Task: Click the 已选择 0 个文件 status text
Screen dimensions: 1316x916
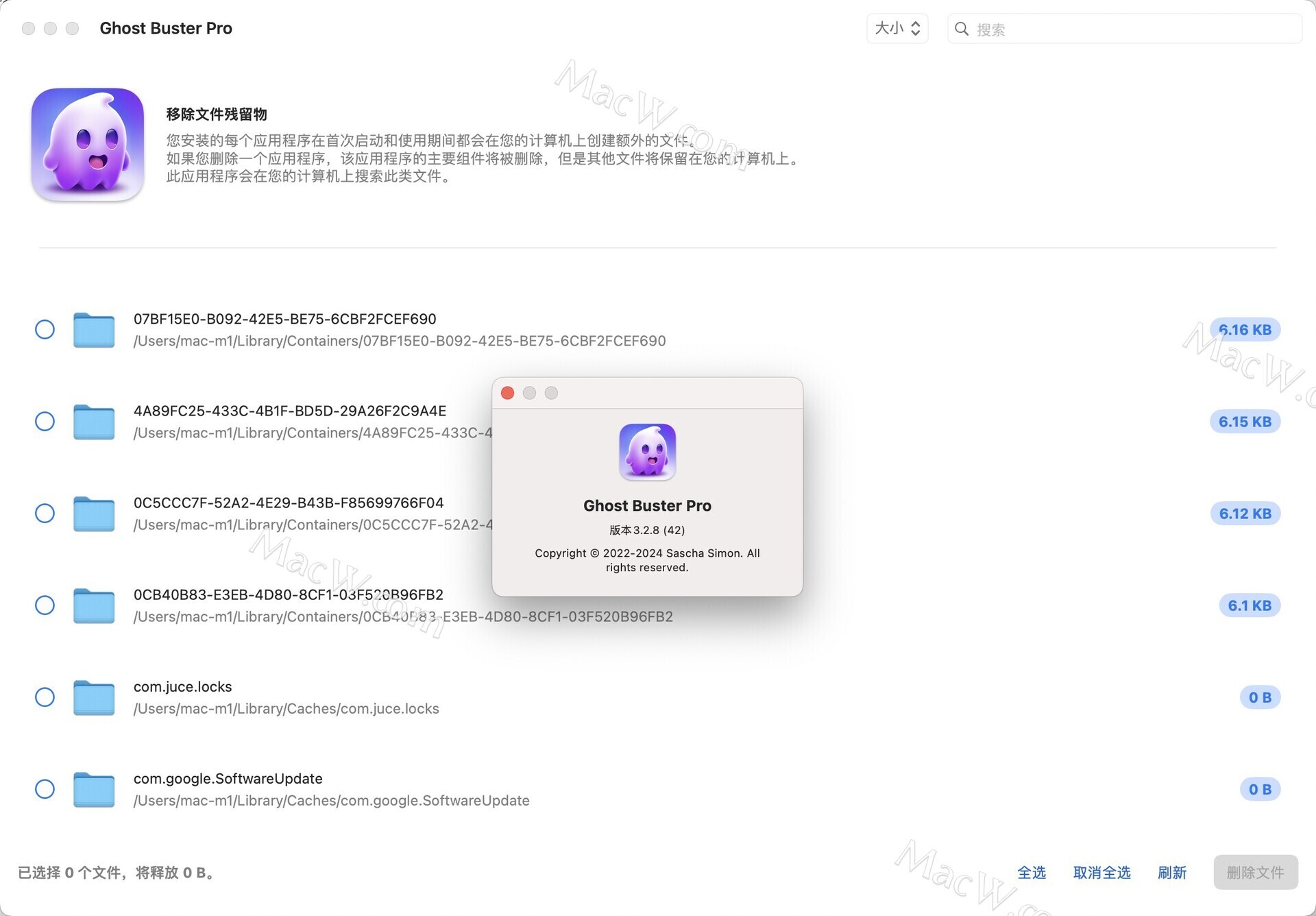Action: (x=116, y=872)
